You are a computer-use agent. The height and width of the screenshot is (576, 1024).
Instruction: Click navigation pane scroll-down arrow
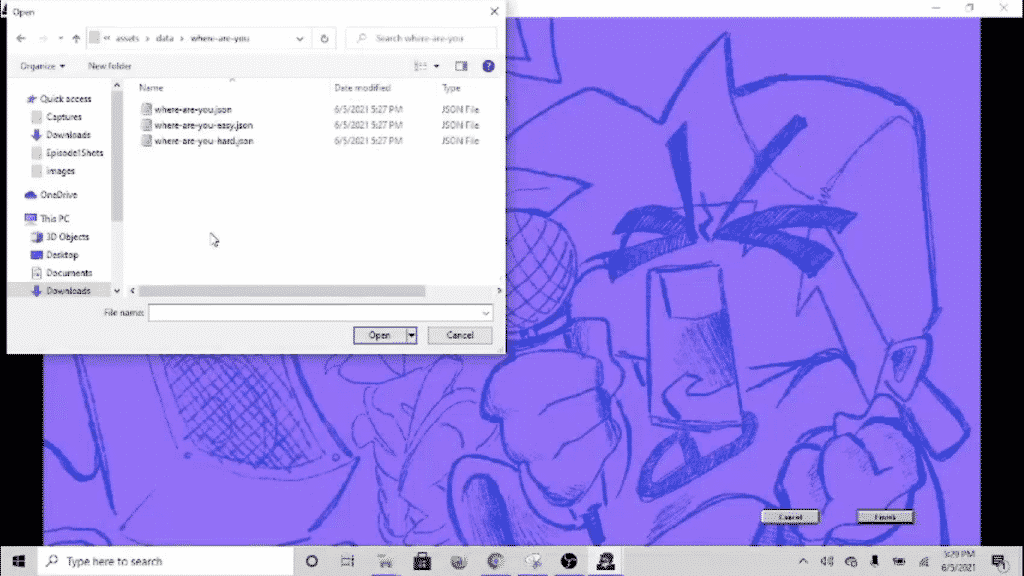click(117, 291)
